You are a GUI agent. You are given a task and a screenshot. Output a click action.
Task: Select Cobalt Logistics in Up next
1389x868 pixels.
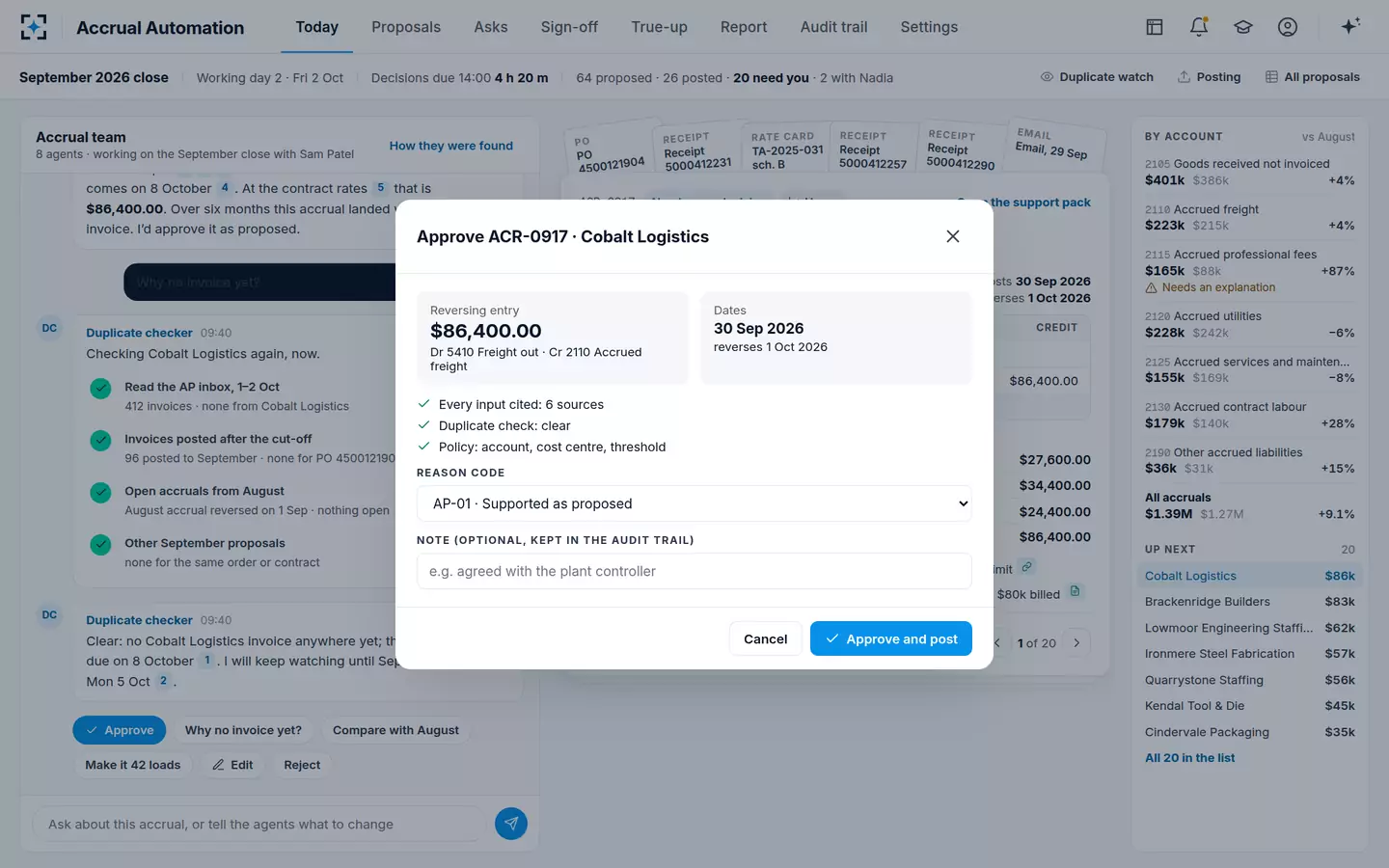coord(1250,576)
